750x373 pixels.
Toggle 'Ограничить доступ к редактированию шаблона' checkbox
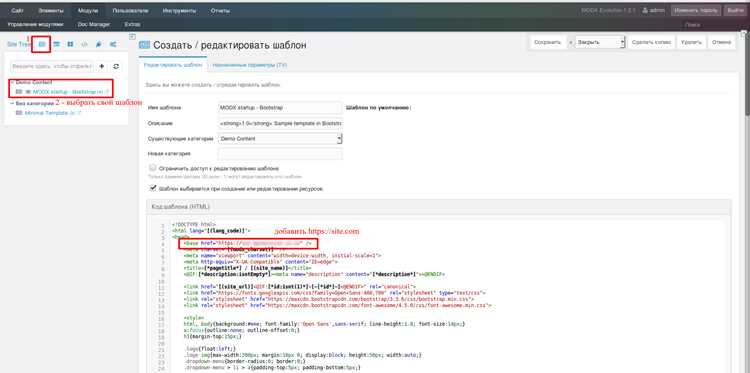tap(153, 168)
